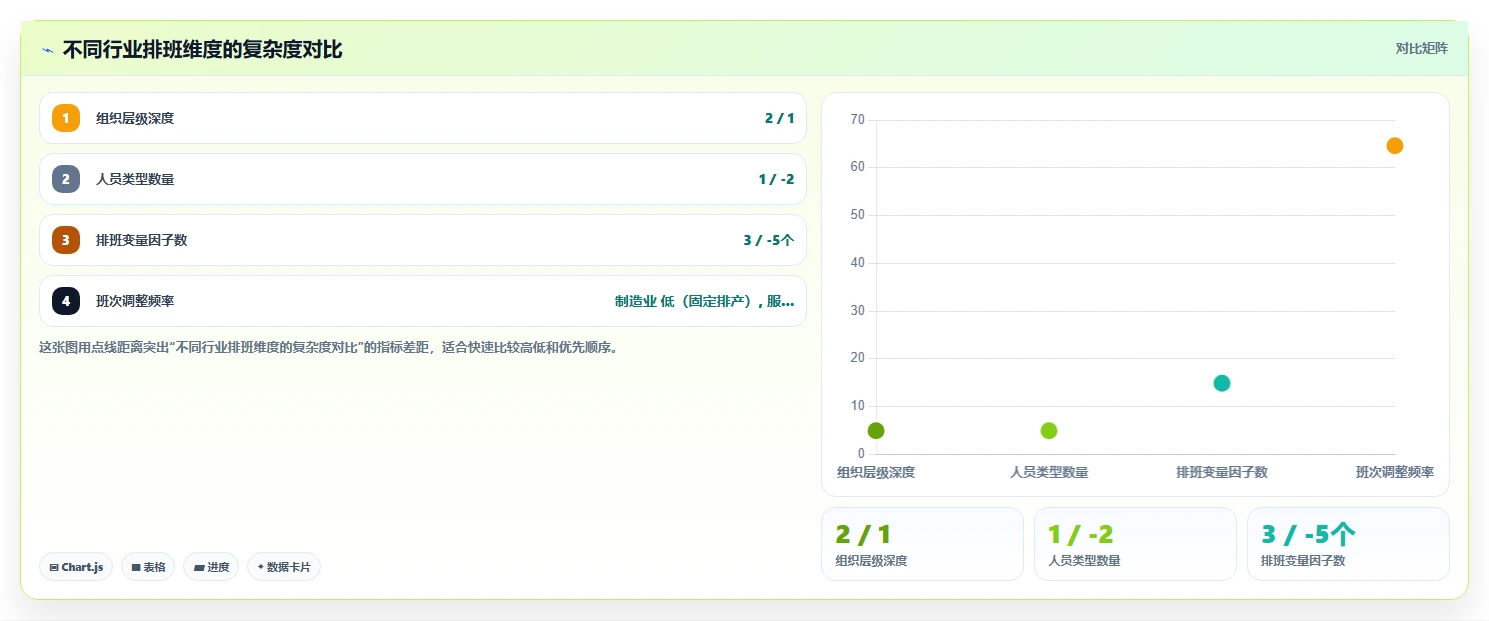Click the 对比矩阵 label

[x=1421, y=48]
